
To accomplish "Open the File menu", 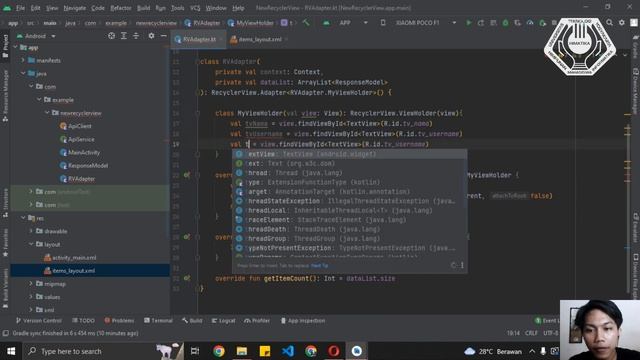I will point(20,8).
